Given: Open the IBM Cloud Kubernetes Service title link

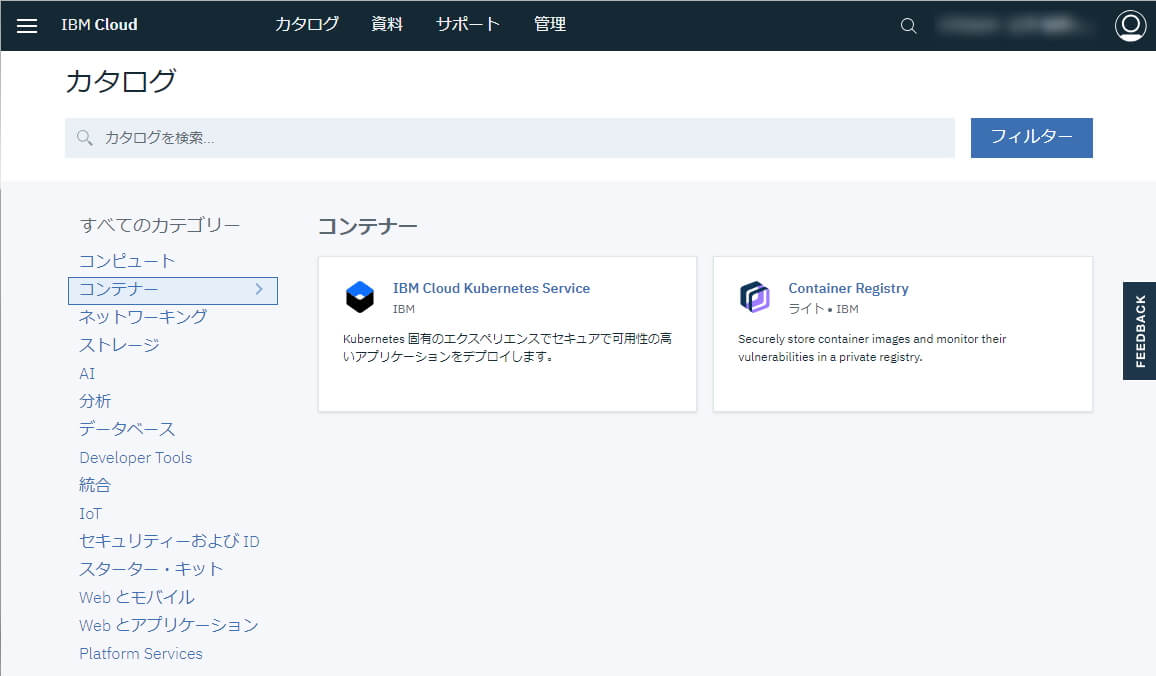Looking at the screenshot, I should 491,288.
